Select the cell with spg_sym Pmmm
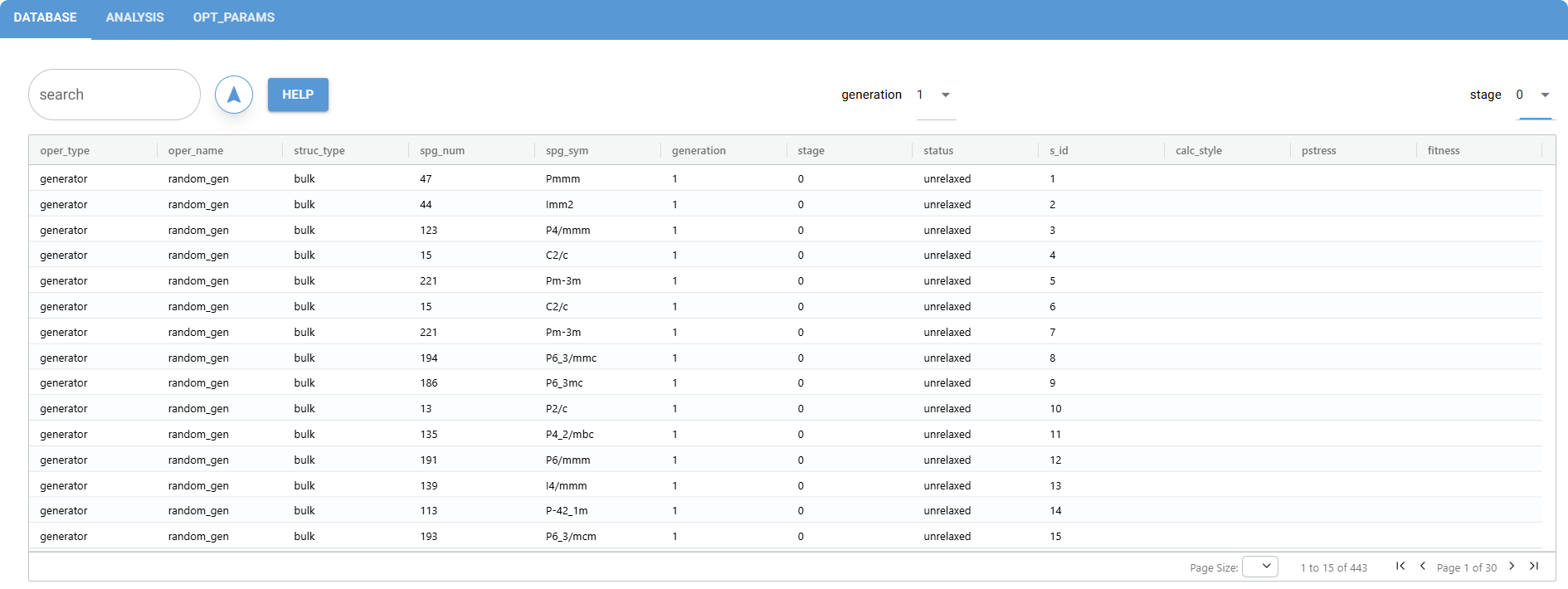Screen dimensions: 1568x589 (598, 178)
